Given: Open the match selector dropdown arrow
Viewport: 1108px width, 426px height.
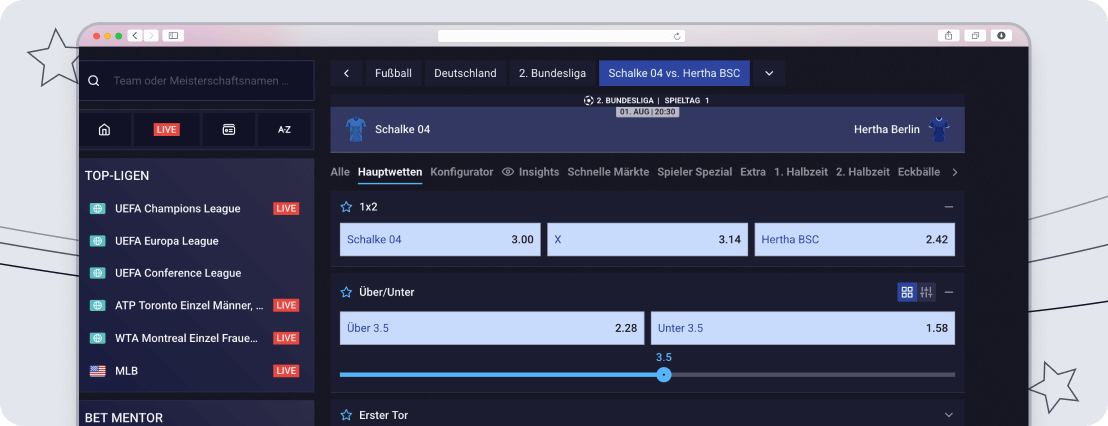Looking at the screenshot, I should [769, 73].
